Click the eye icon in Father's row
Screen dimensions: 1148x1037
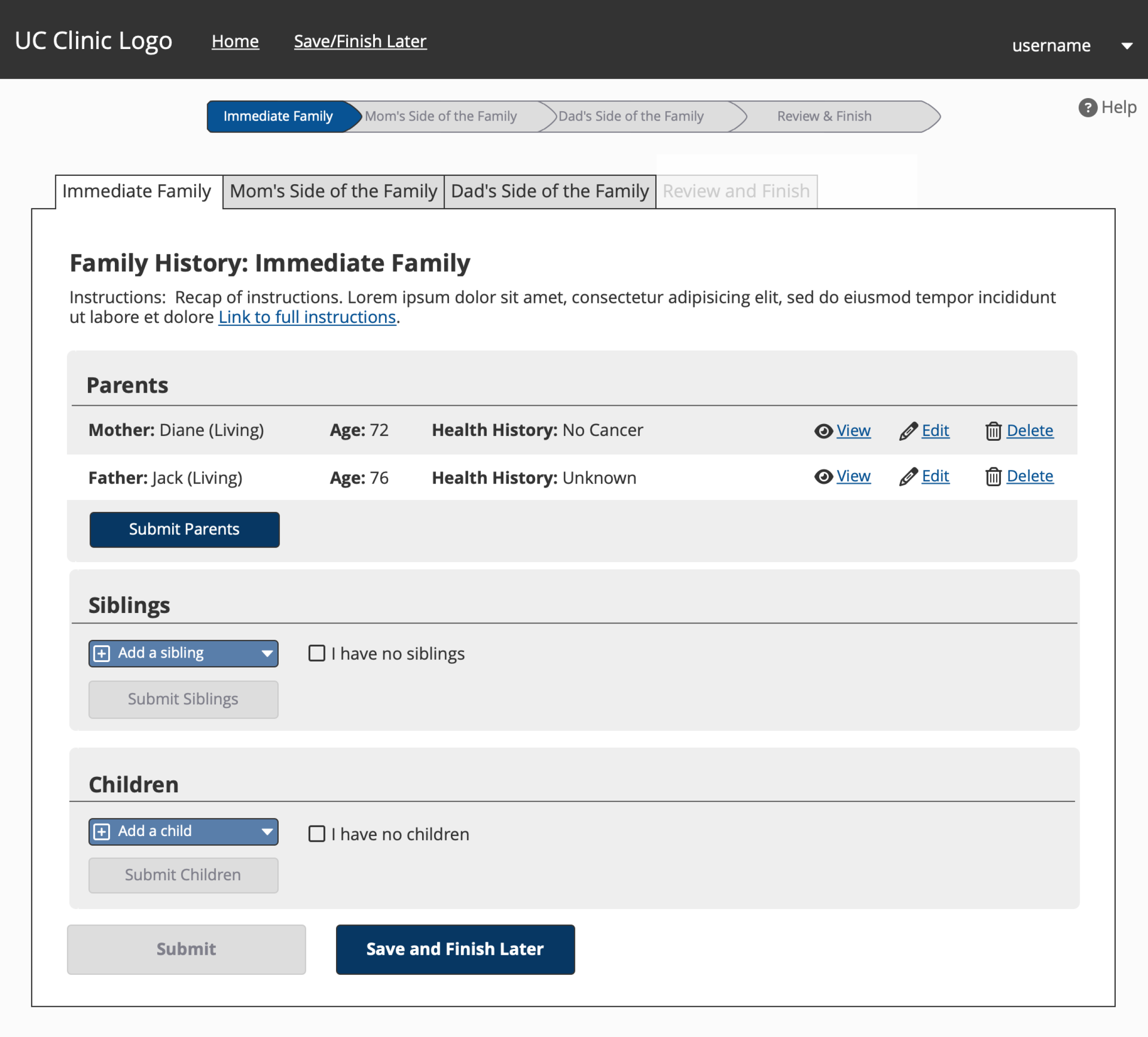[823, 477]
